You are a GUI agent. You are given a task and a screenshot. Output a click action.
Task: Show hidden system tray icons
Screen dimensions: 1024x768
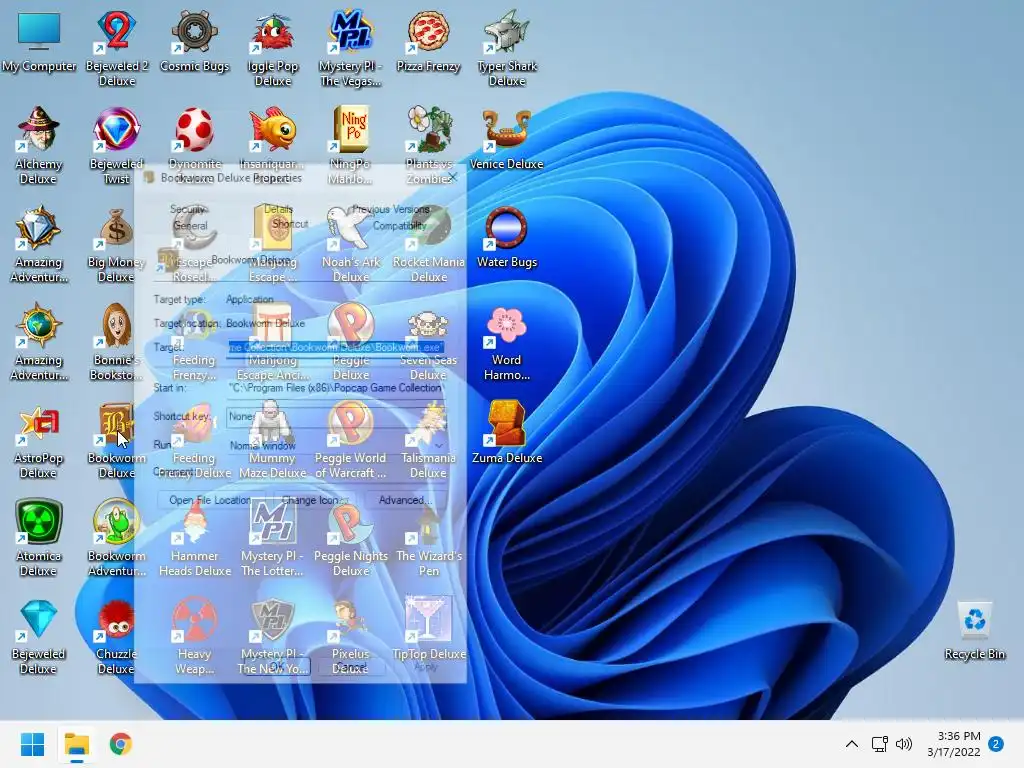pos(852,744)
